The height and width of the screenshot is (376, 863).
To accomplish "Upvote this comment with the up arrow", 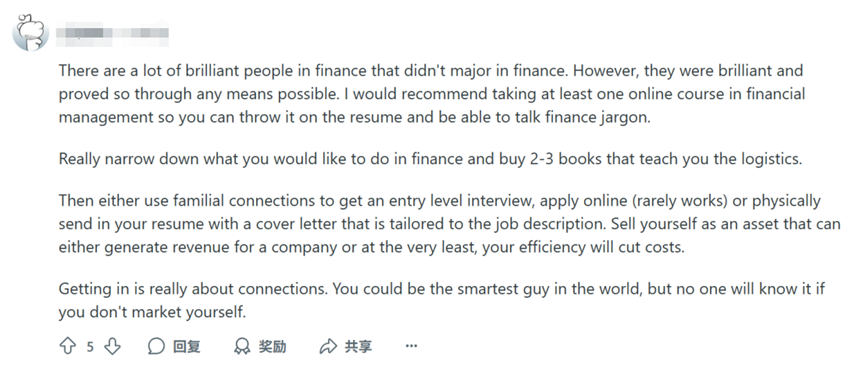I will click(67, 346).
